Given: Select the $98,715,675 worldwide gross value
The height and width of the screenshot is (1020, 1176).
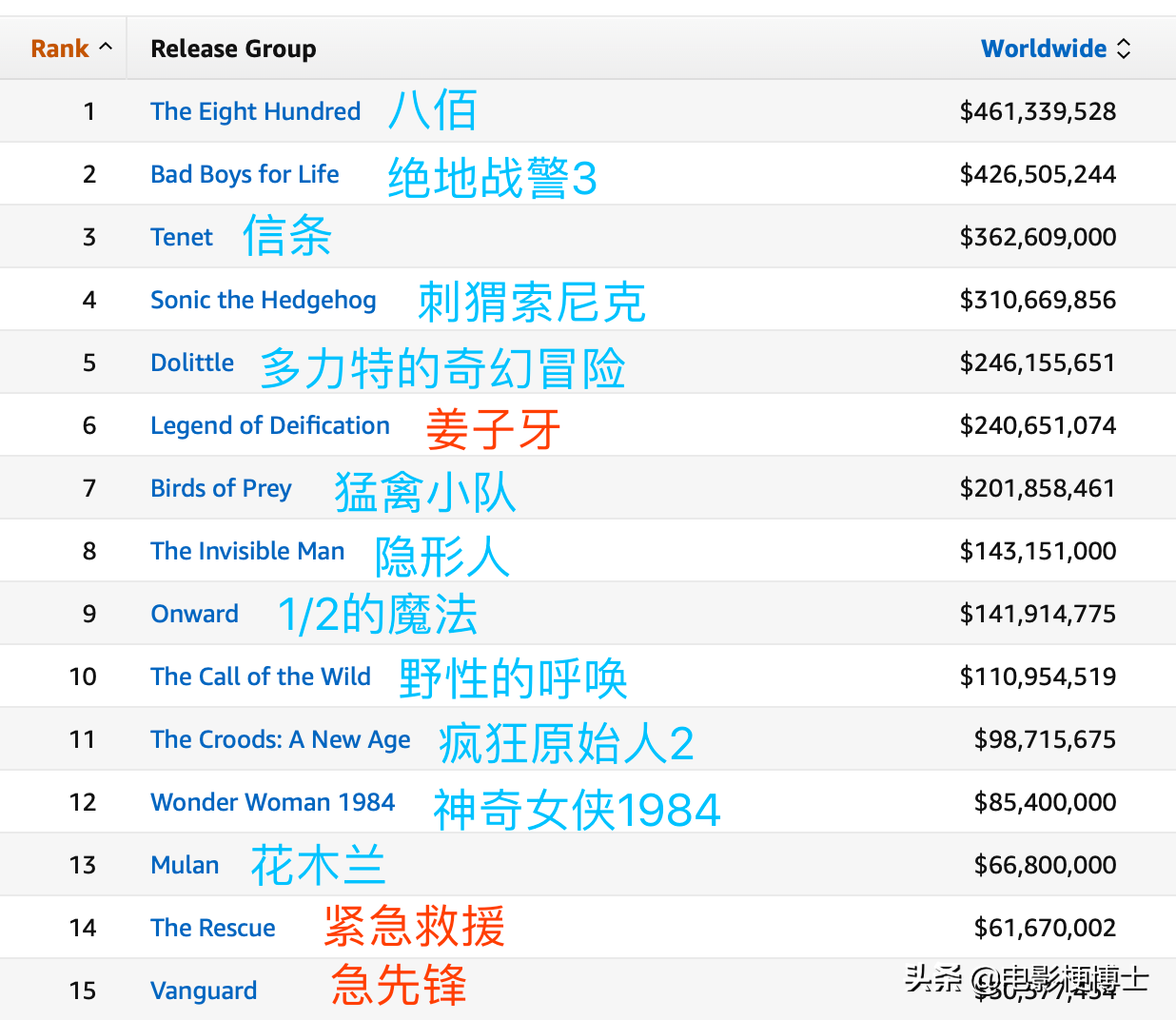Looking at the screenshot, I should tap(1045, 739).
